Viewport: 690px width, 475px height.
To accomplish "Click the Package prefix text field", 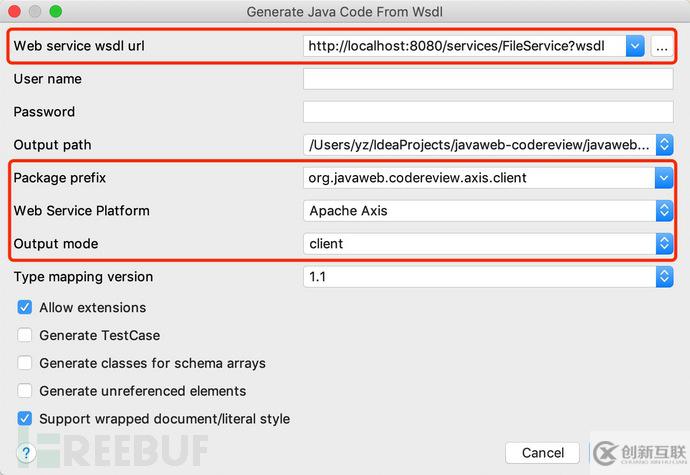I will pos(478,178).
